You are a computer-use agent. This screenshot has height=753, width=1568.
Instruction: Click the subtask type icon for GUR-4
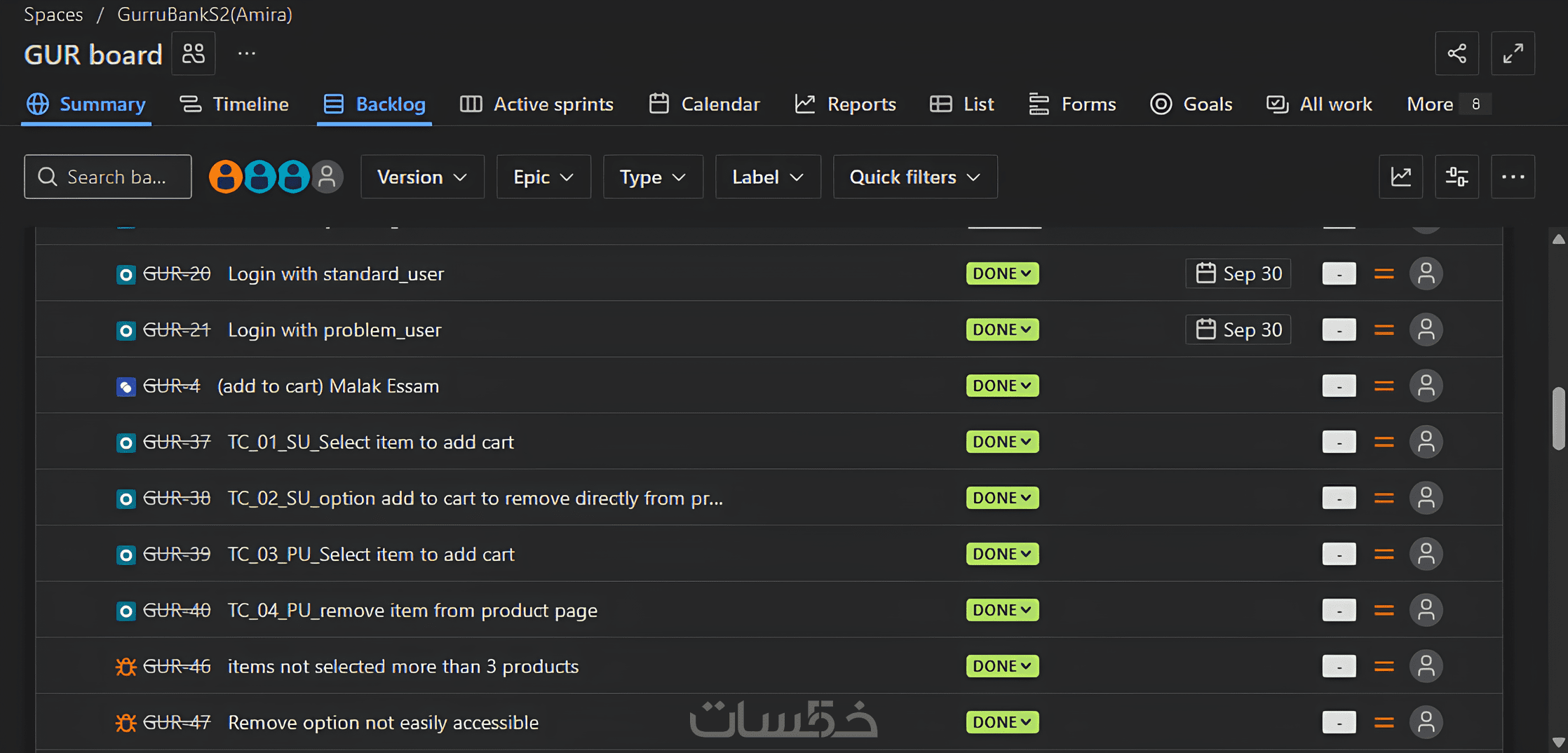click(x=126, y=386)
